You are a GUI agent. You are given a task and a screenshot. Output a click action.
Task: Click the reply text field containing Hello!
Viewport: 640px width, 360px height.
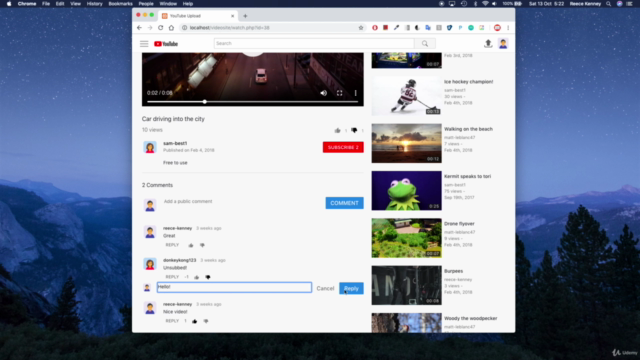pyautogui.click(x=234, y=287)
